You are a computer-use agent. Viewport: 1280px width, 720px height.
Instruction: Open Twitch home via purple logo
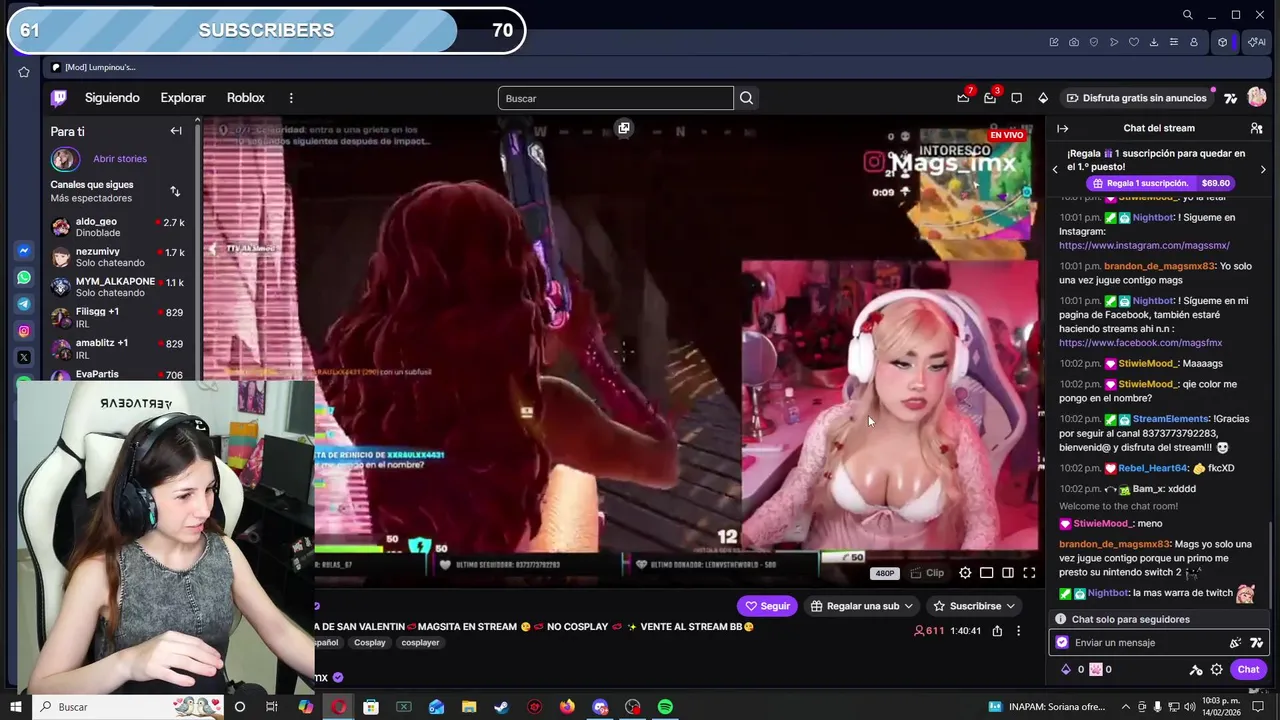59,98
